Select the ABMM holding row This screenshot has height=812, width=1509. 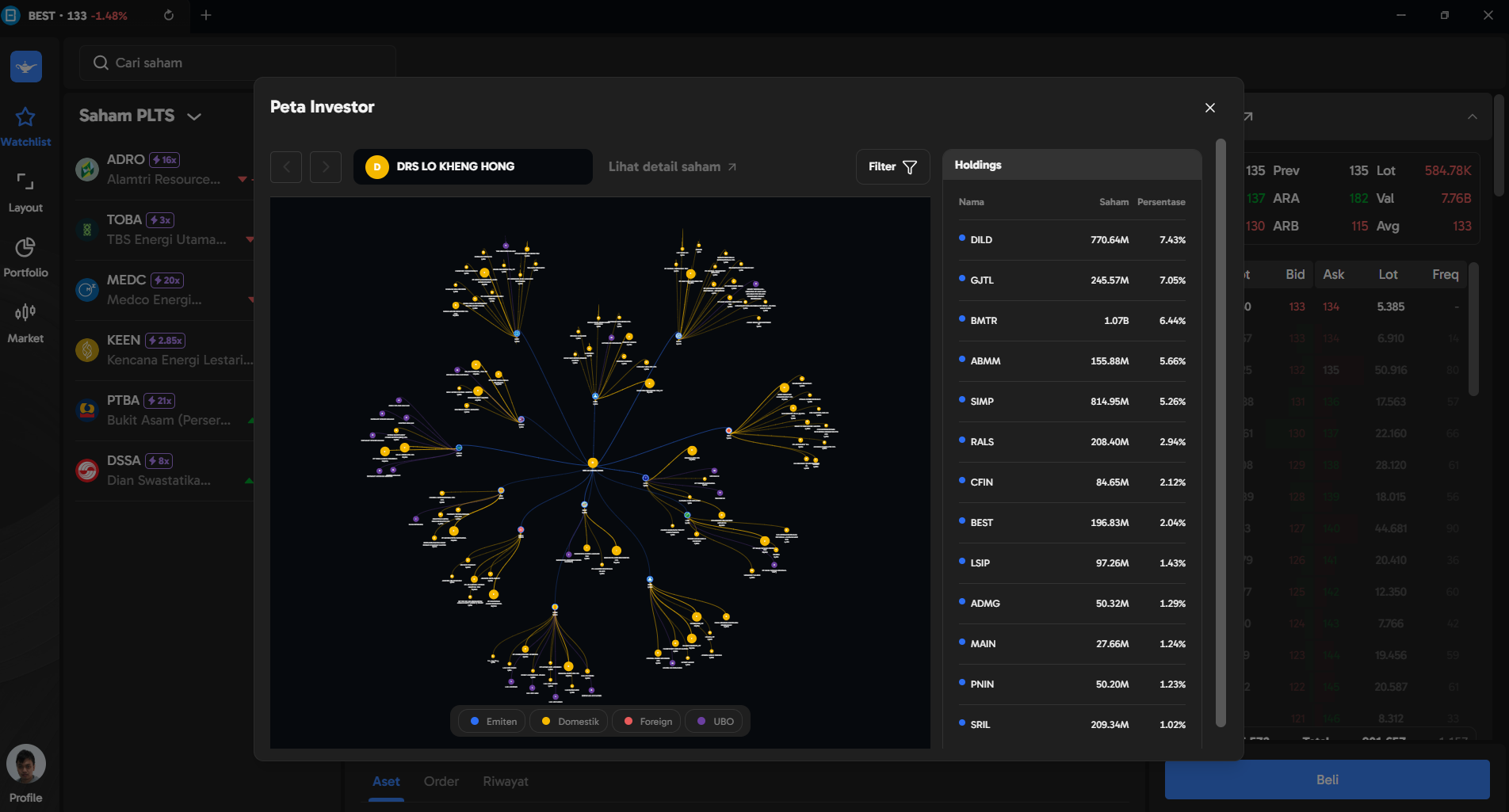click(x=1072, y=361)
